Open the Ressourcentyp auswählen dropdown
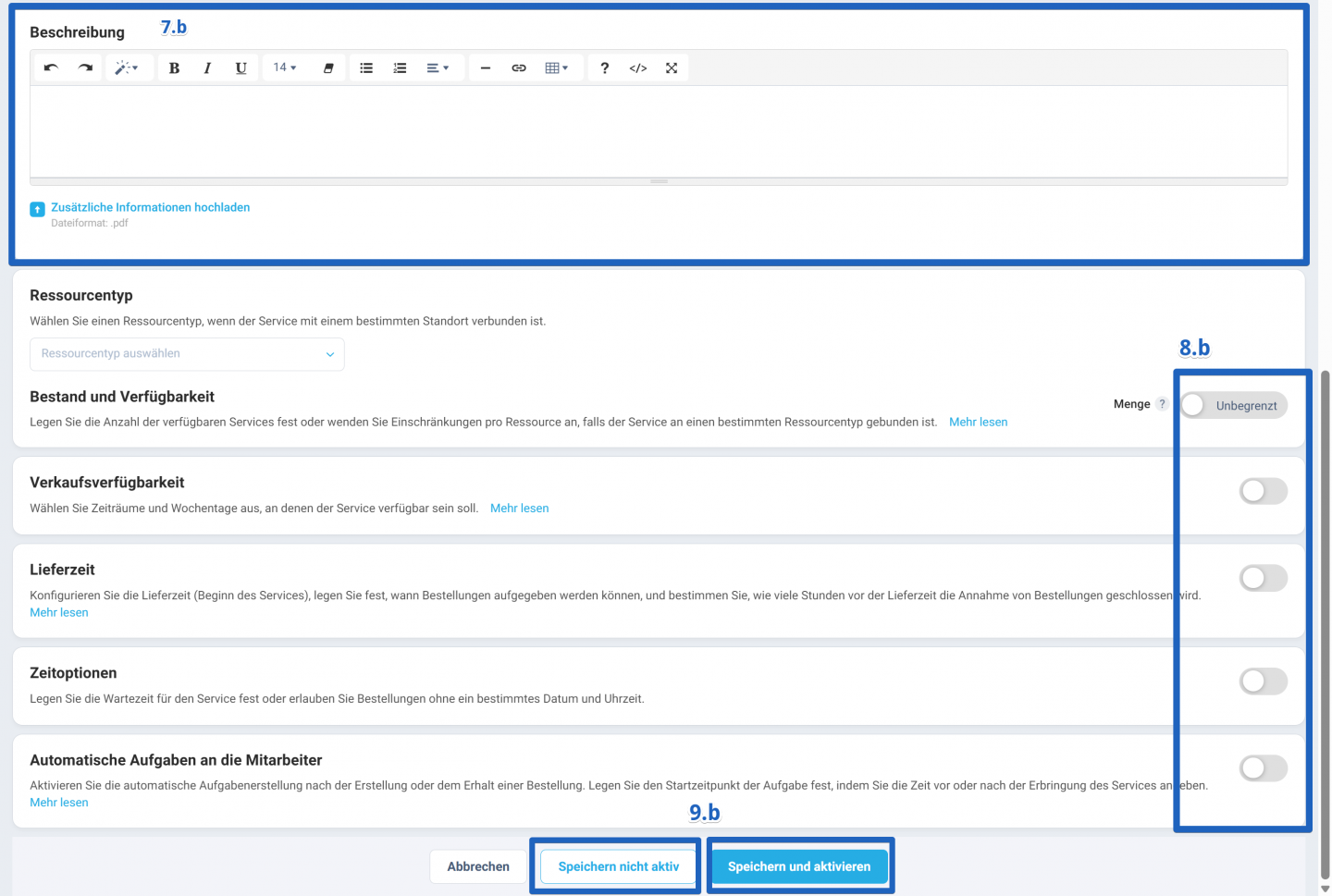Screen dimensions: 1332x896 tap(187, 354)
